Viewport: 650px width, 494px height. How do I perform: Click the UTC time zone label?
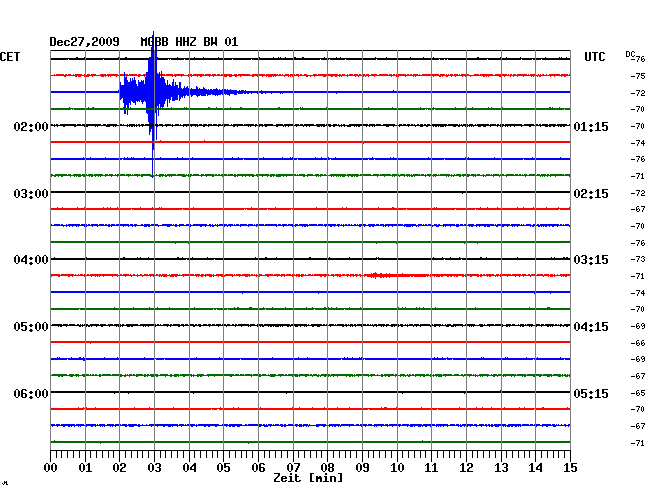(x=594, y=57)
